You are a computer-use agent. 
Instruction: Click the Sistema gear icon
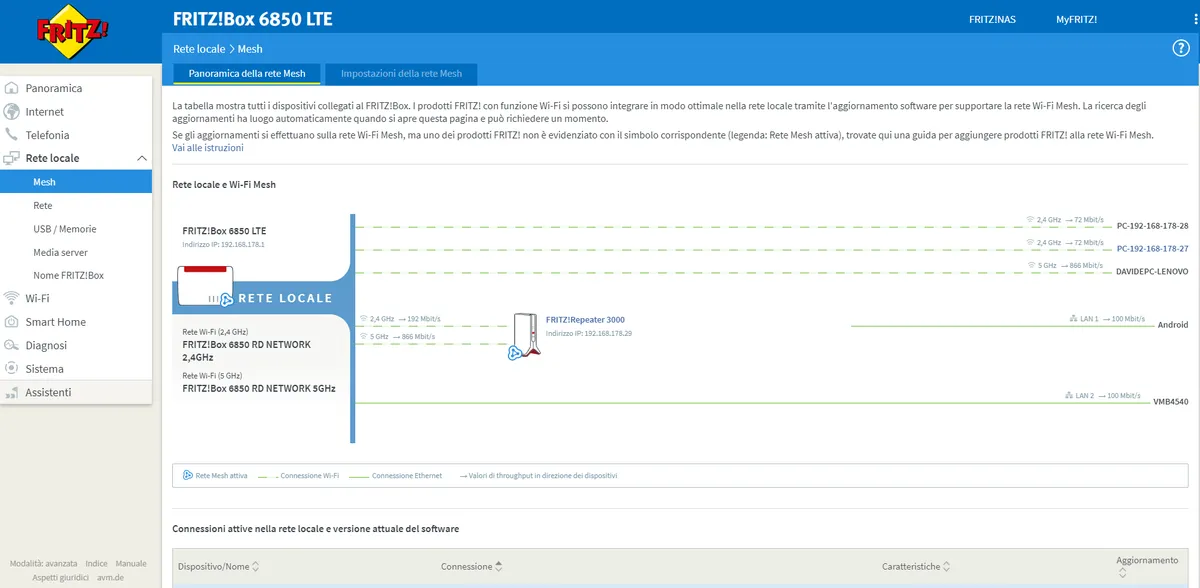pos(12,369)
